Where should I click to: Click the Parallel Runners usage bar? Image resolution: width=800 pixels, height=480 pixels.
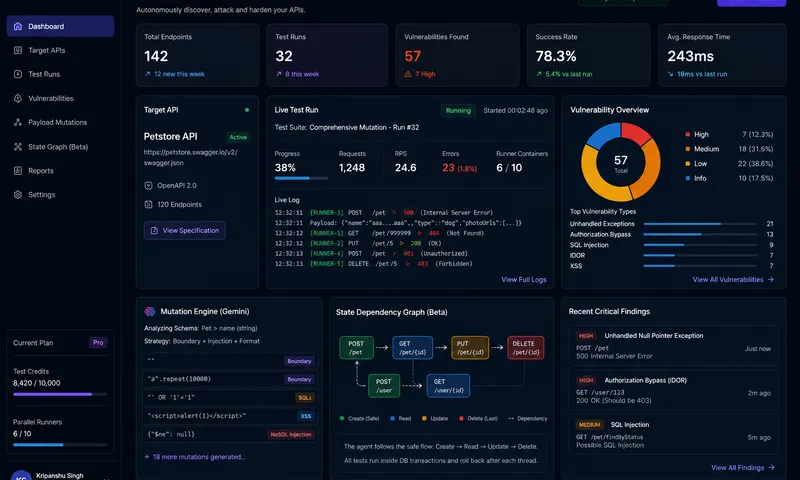60,445
